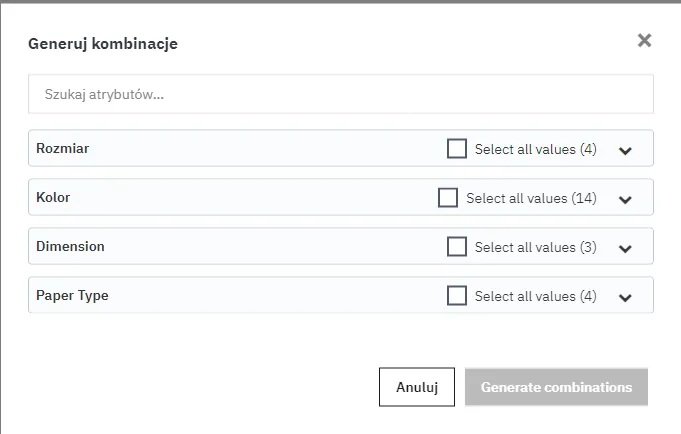The height and width of the screenshot is (434, 681).
Task: Enable the Dimension select all checkbox
Action: pyautogui.click(x=457, y=246)
